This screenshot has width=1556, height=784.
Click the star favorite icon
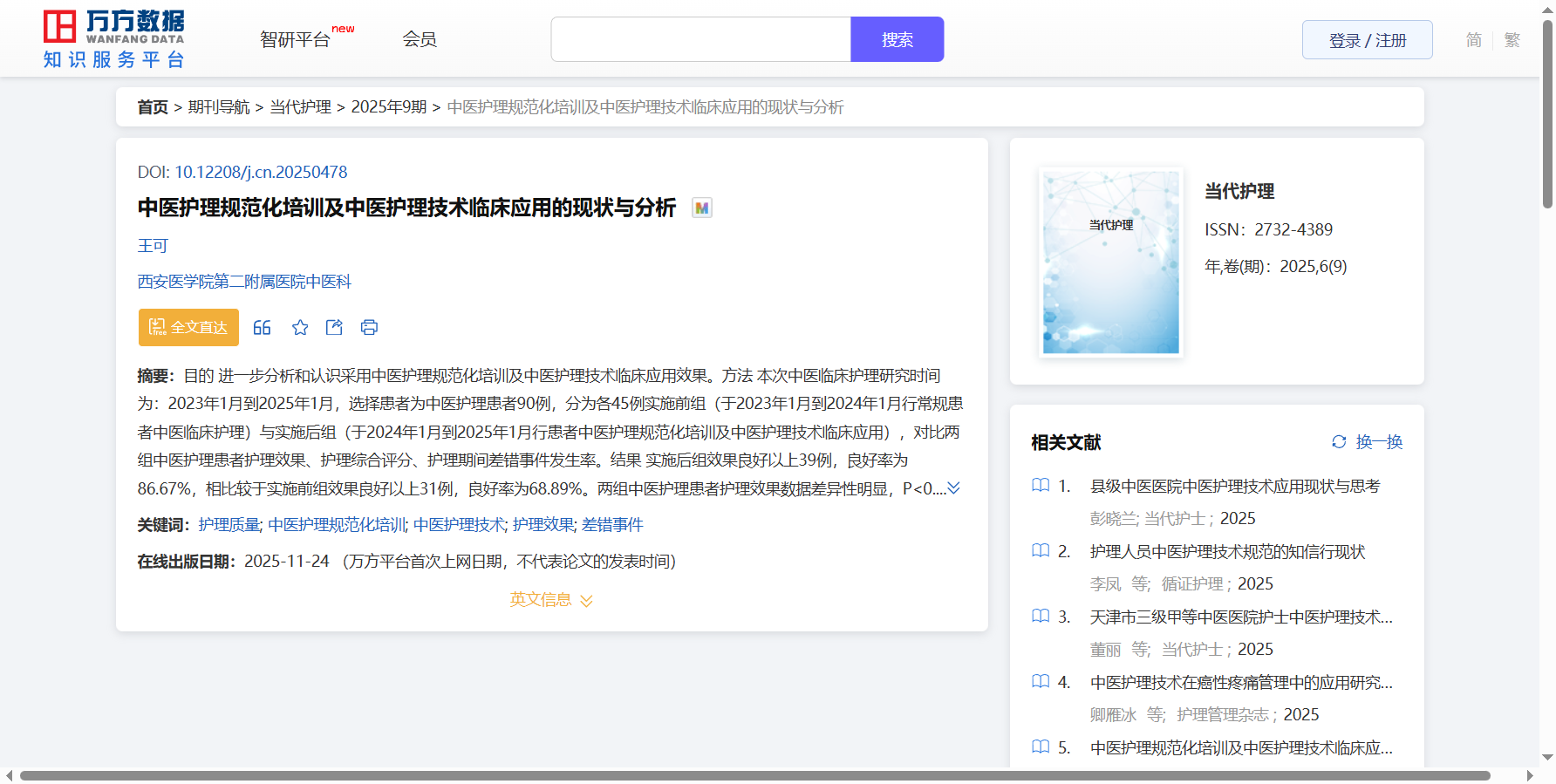click(x=300, y=328)
